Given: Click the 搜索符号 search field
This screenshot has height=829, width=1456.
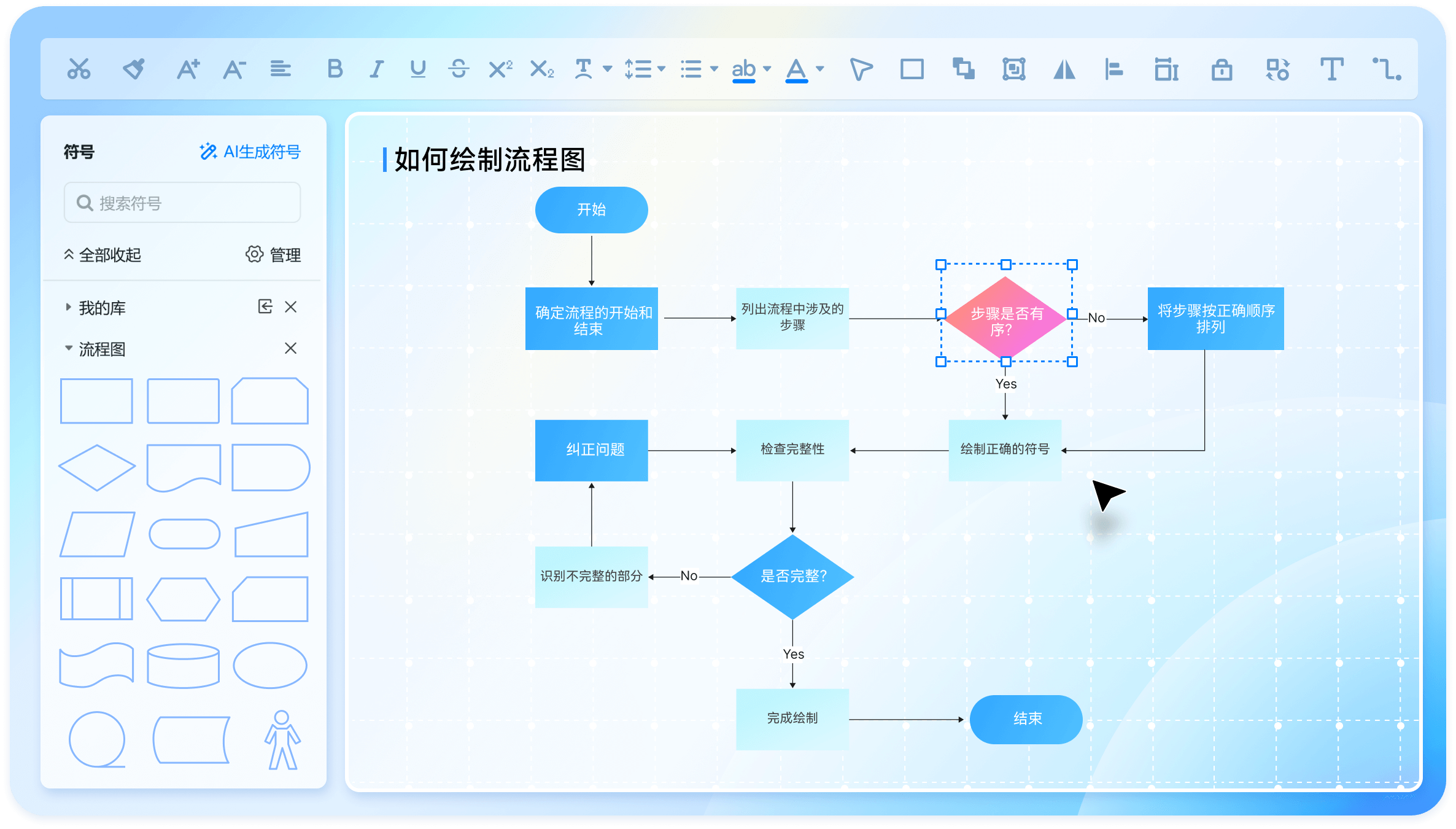Looking at the screenshot, I should [x=182, y=203].
